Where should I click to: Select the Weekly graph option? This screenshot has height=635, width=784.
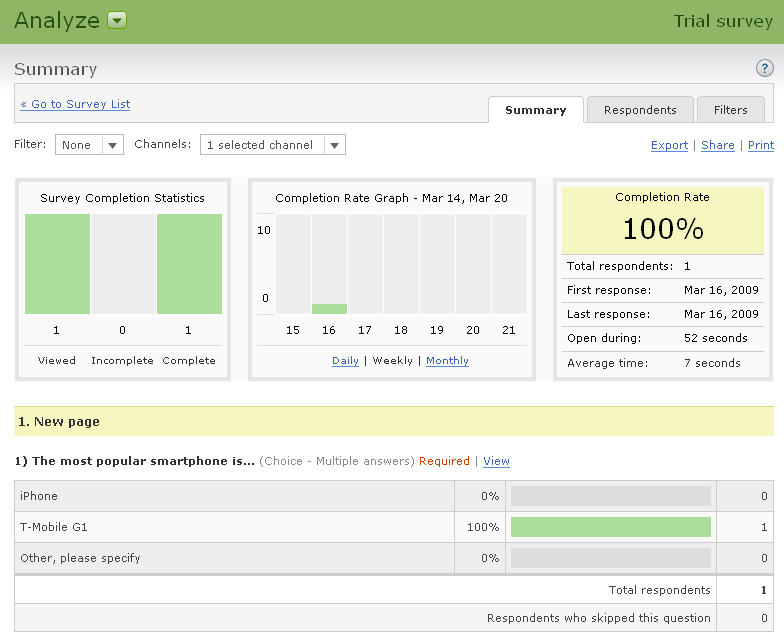point(392,361)
